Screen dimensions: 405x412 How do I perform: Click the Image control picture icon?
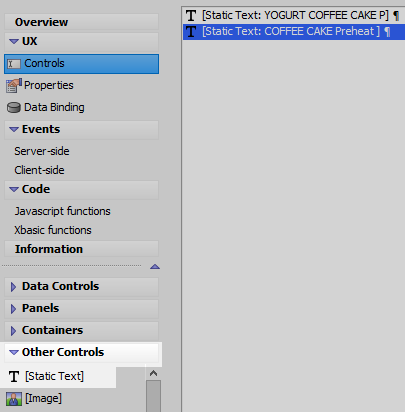[x=14, y=399]
